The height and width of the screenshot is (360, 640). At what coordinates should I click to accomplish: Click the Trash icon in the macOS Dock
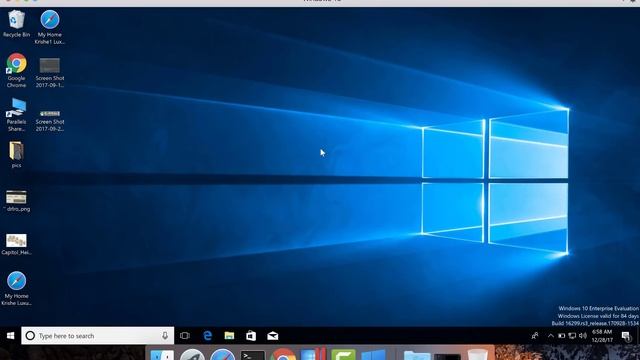pyautogui.click(x=477, y=355)
